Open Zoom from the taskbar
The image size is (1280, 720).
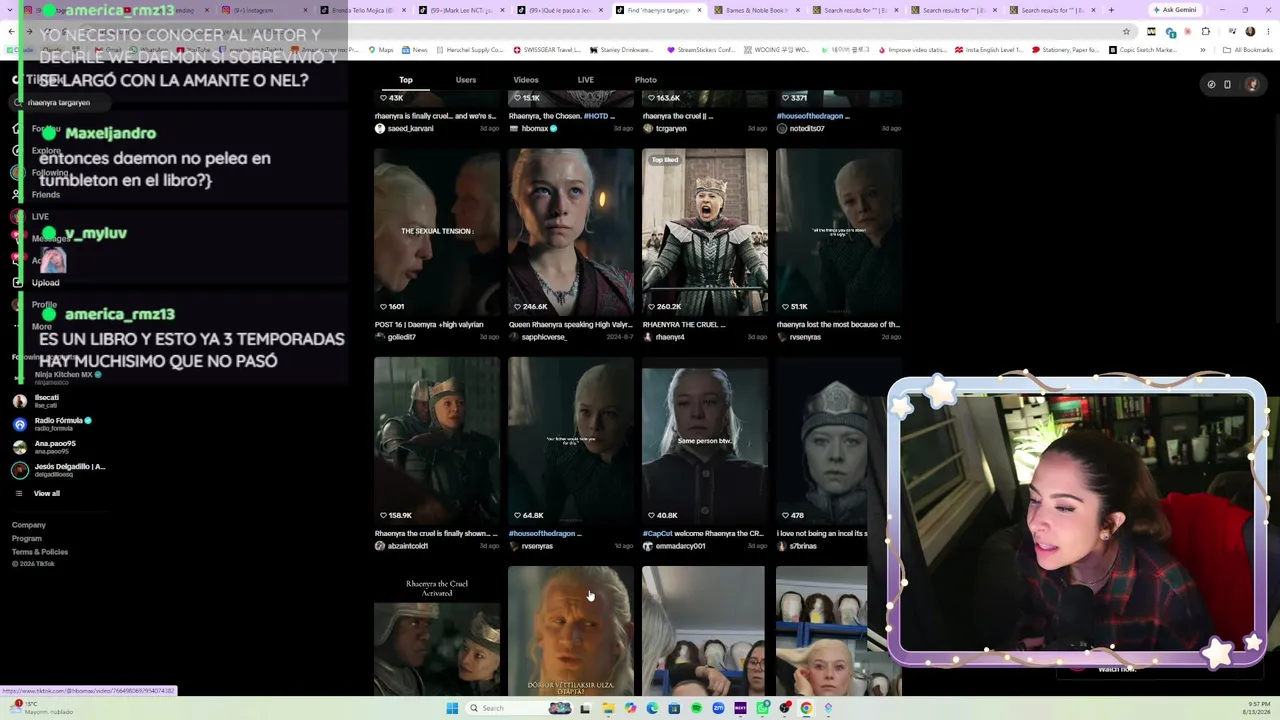pos(718,708)
